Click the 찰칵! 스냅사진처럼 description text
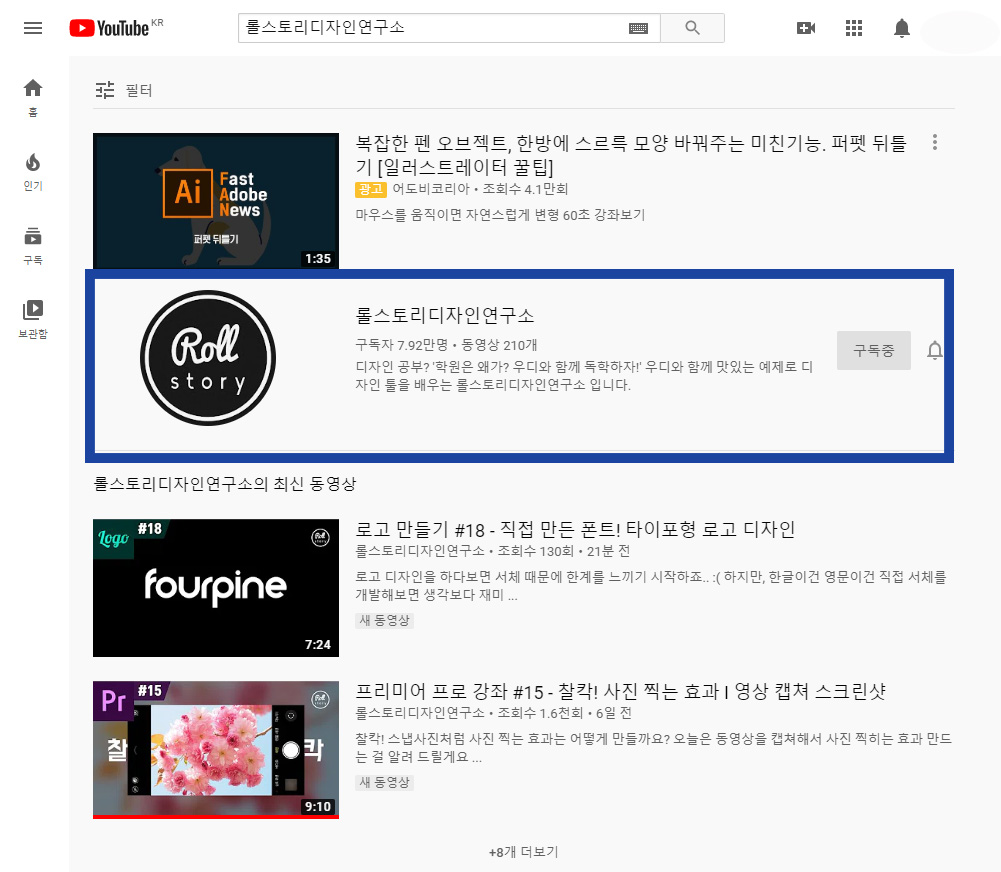This screenshot has height=872, width=1001. pos(653,748)
